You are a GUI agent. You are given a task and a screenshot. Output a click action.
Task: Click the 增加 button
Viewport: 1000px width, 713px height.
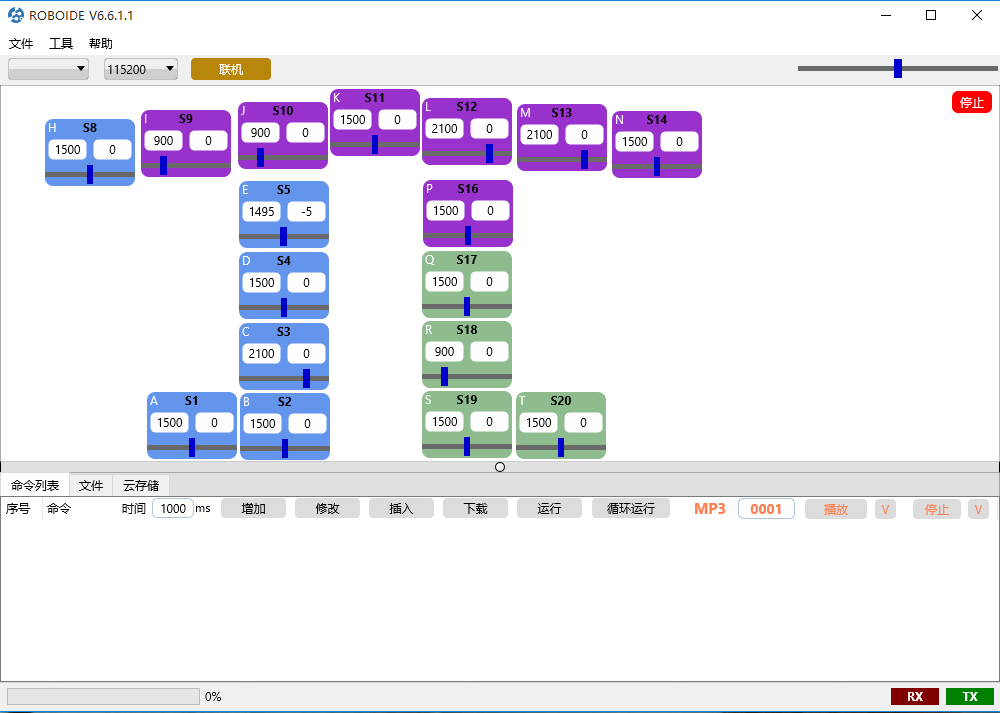point(253,508)
